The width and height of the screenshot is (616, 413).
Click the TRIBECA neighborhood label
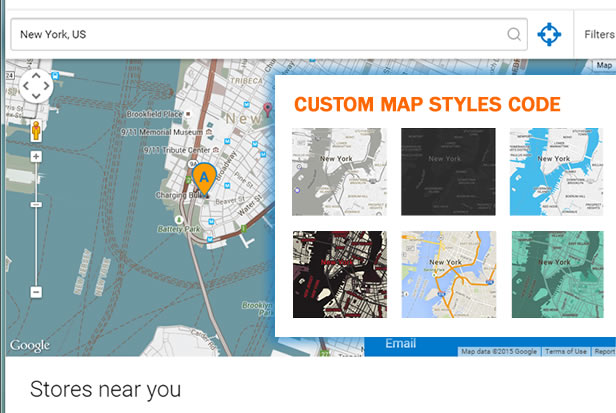(247, 81)
